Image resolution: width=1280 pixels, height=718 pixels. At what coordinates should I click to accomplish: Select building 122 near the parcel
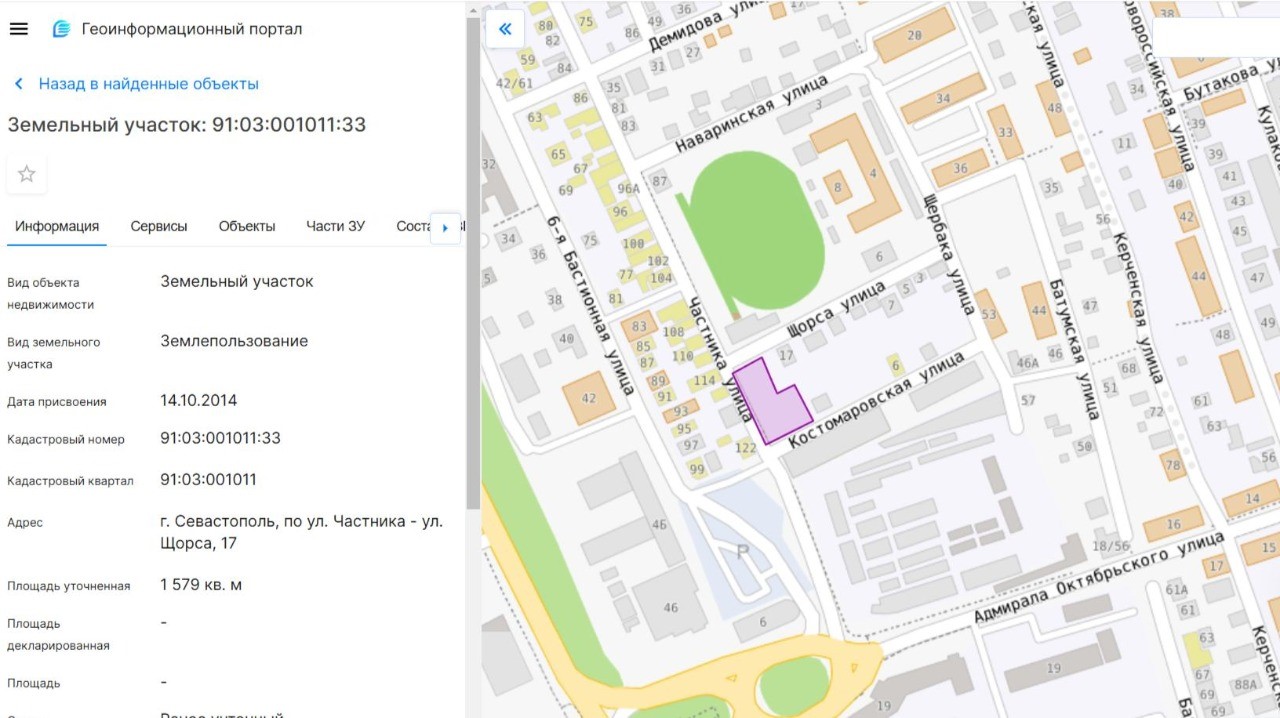pyautogui.click(x=745, y=448)
